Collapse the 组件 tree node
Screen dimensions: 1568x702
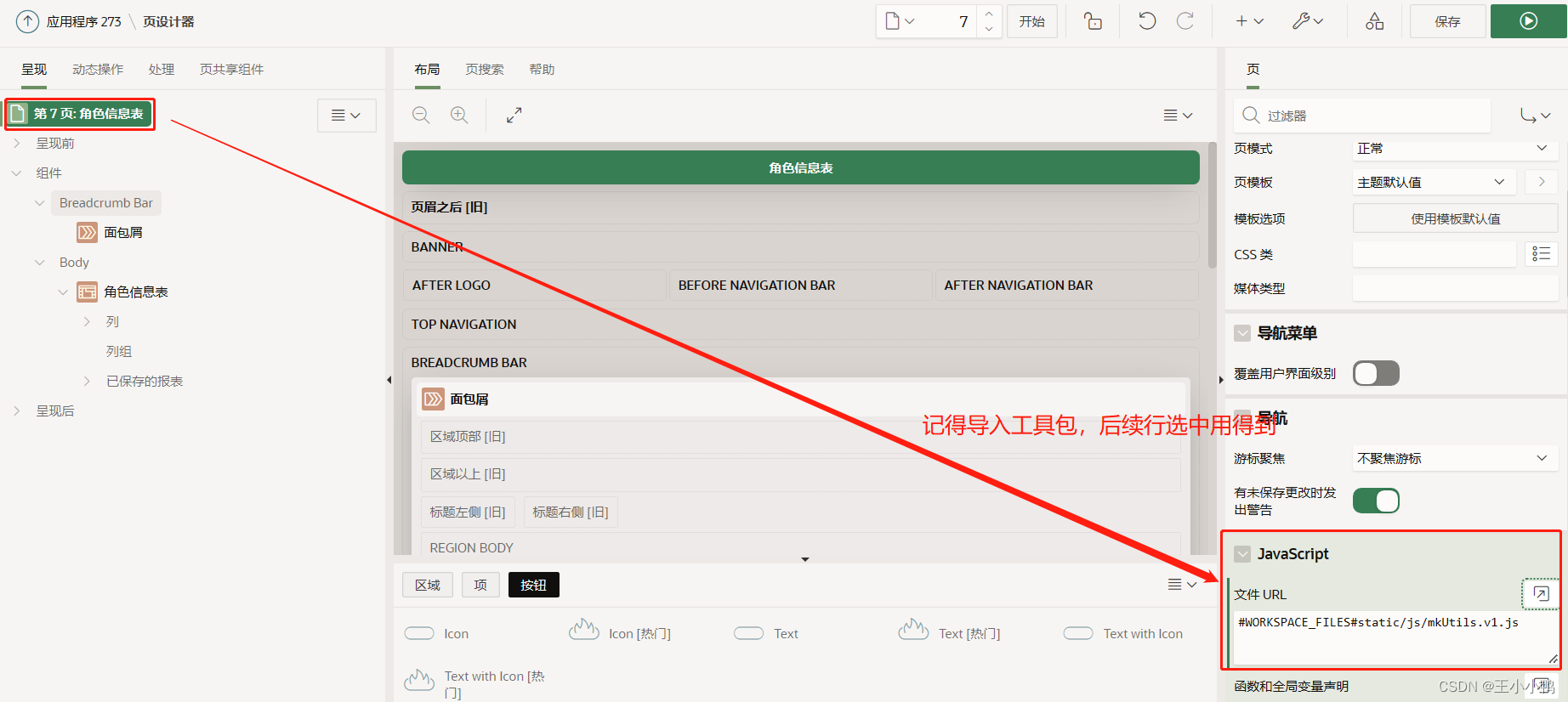[17, 173]
